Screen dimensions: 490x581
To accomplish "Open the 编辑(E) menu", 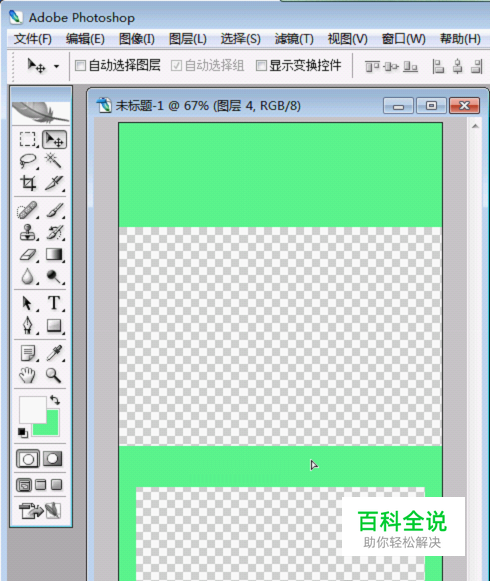I will 85,39.
